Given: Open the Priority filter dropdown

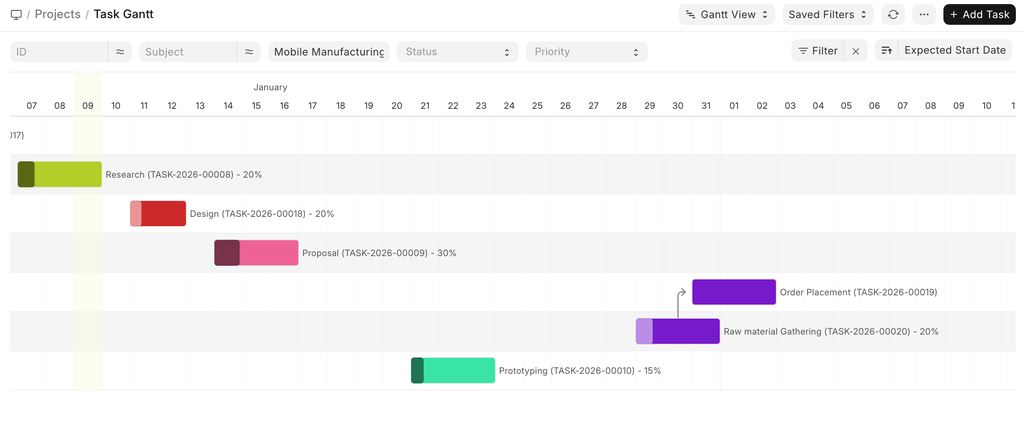Looking at the screenshot, I should [586, 52].
